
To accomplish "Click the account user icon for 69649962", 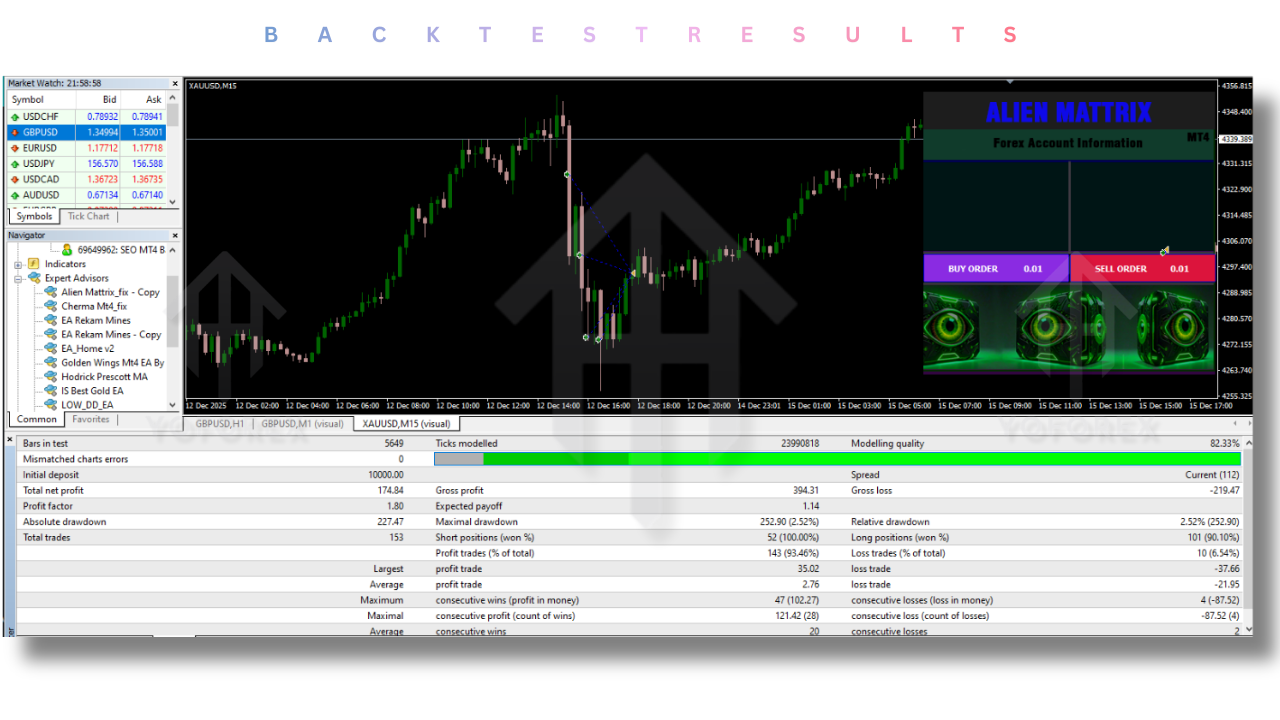I will (x=67, y=249).
